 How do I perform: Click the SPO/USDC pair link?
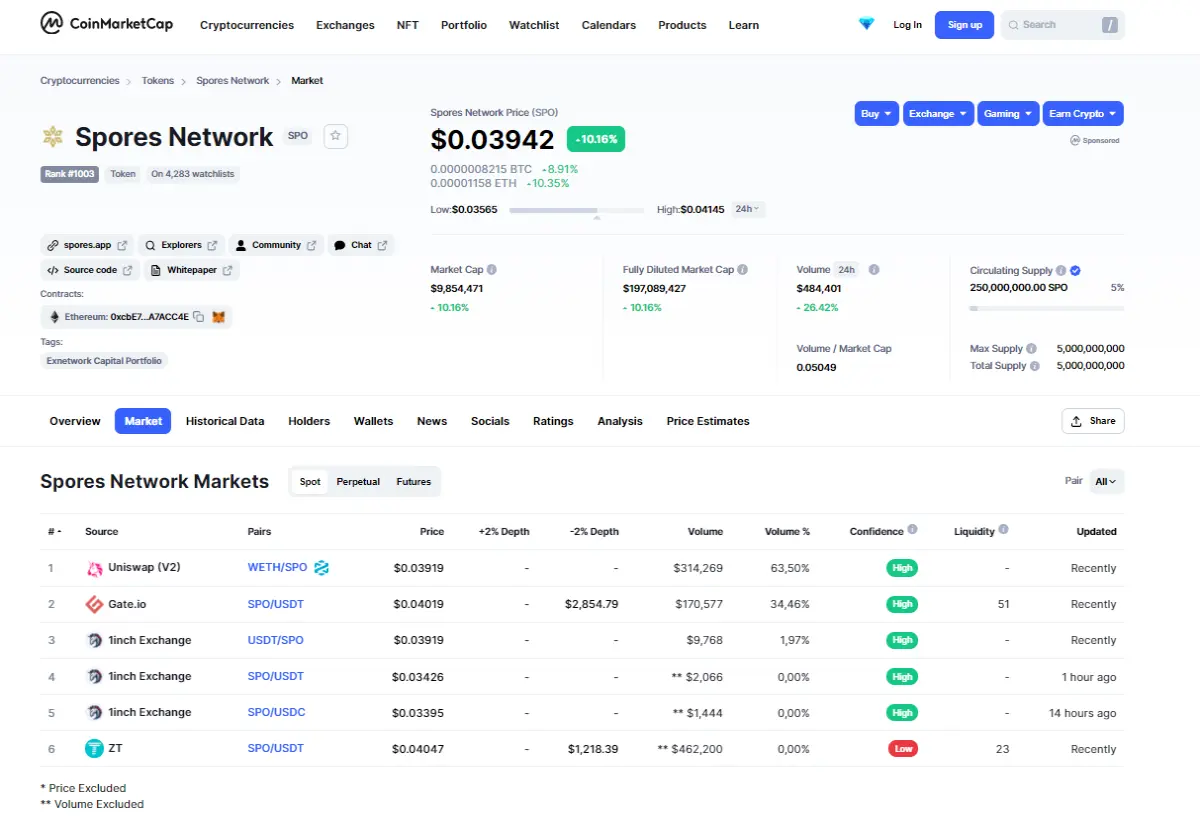point(277,712)
